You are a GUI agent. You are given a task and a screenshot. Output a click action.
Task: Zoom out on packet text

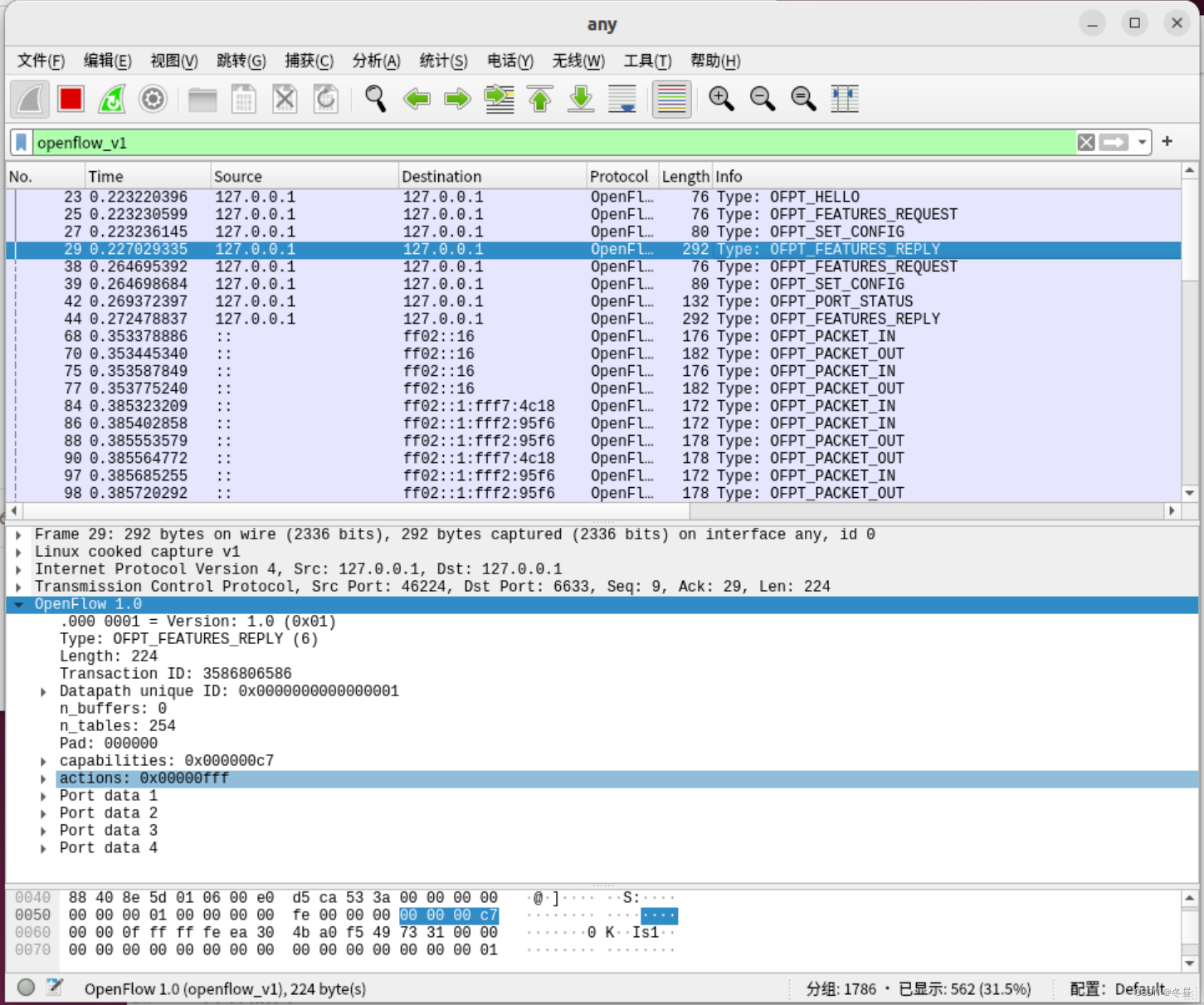pyautogui.click(x=763, y=100)
